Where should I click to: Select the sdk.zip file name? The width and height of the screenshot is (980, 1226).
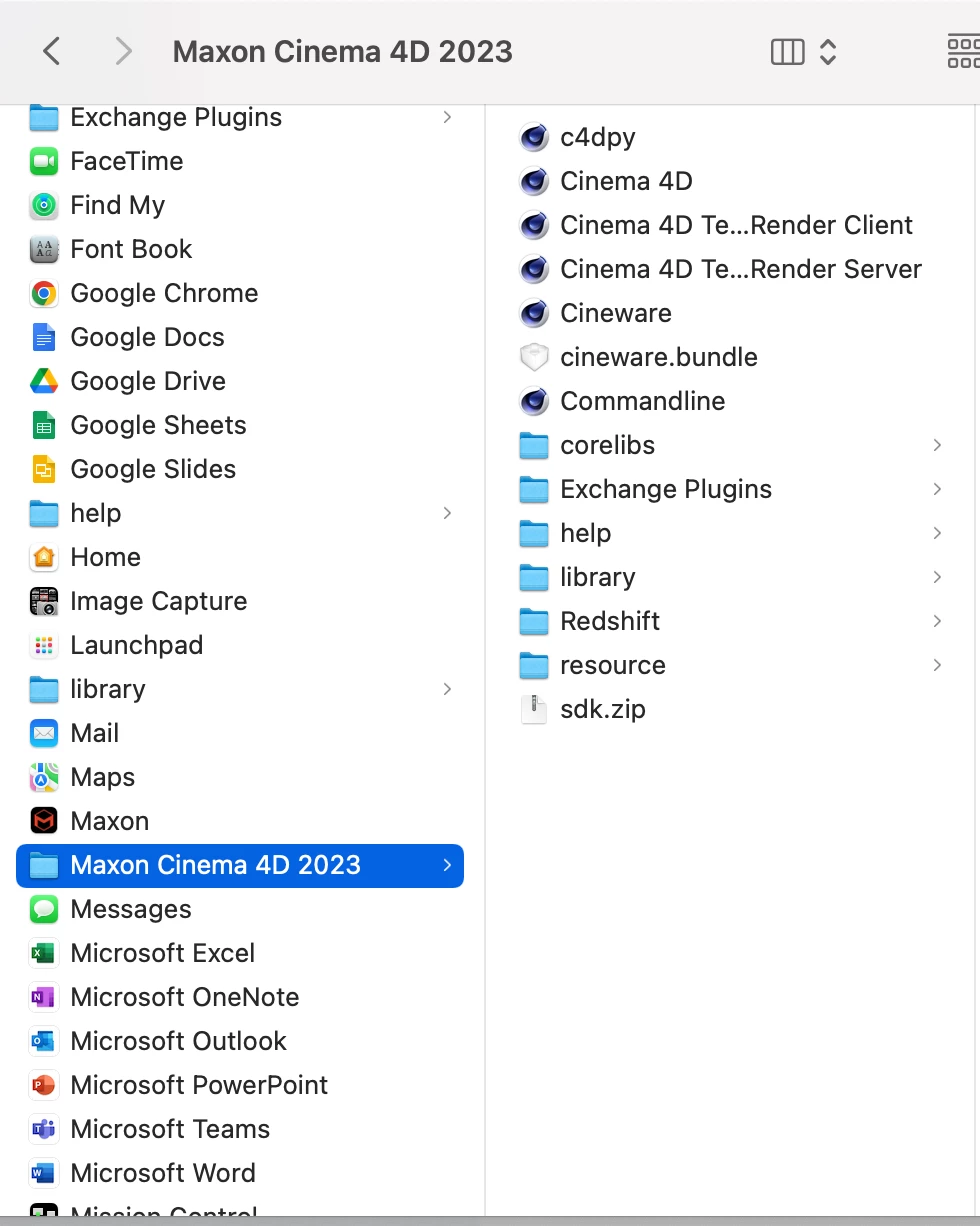click(x=603, y=709)
